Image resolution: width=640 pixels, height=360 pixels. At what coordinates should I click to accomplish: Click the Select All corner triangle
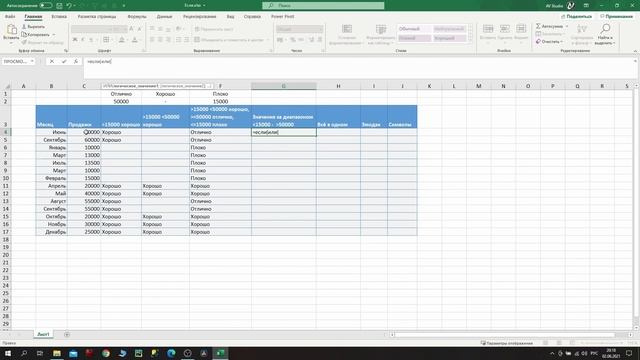[x=7, y=86]
